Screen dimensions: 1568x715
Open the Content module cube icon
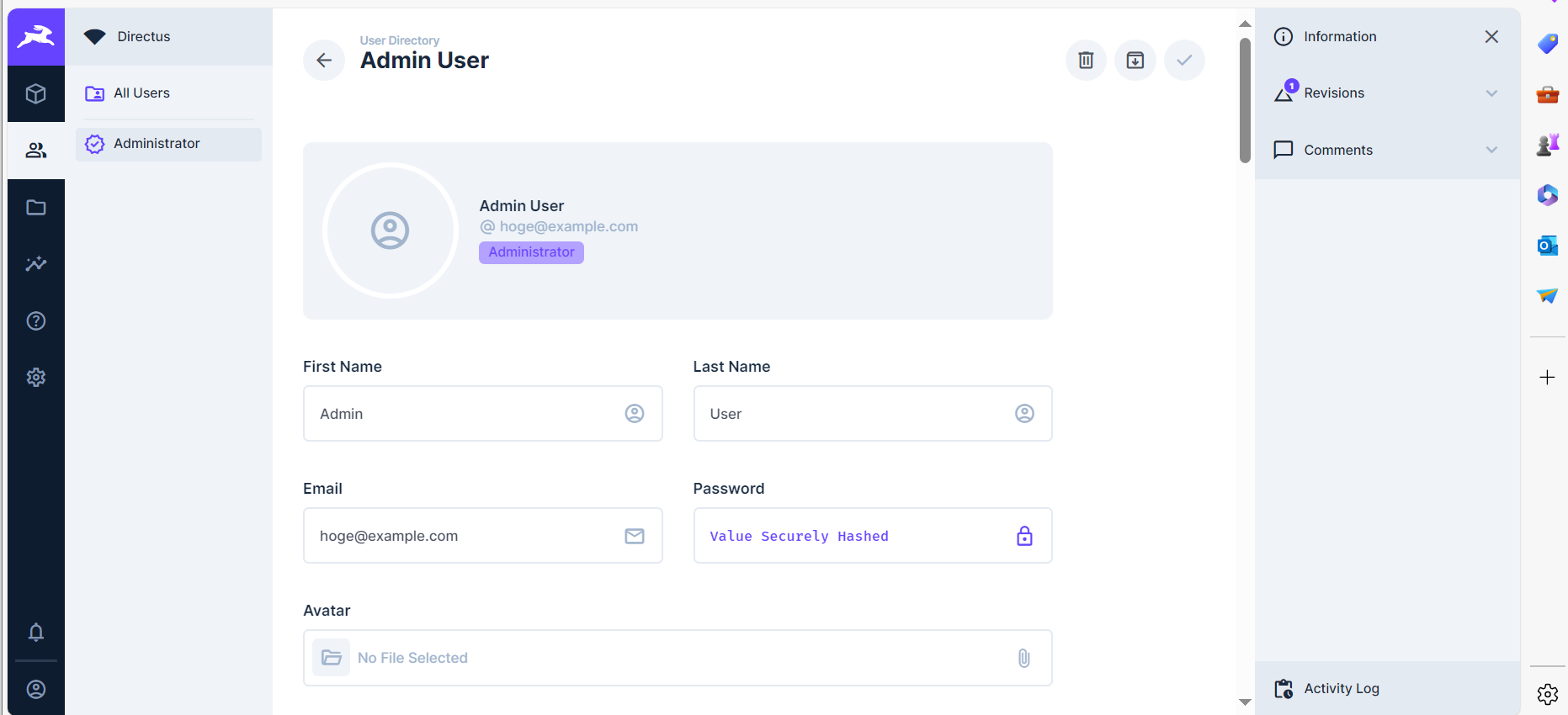(36, 93)
